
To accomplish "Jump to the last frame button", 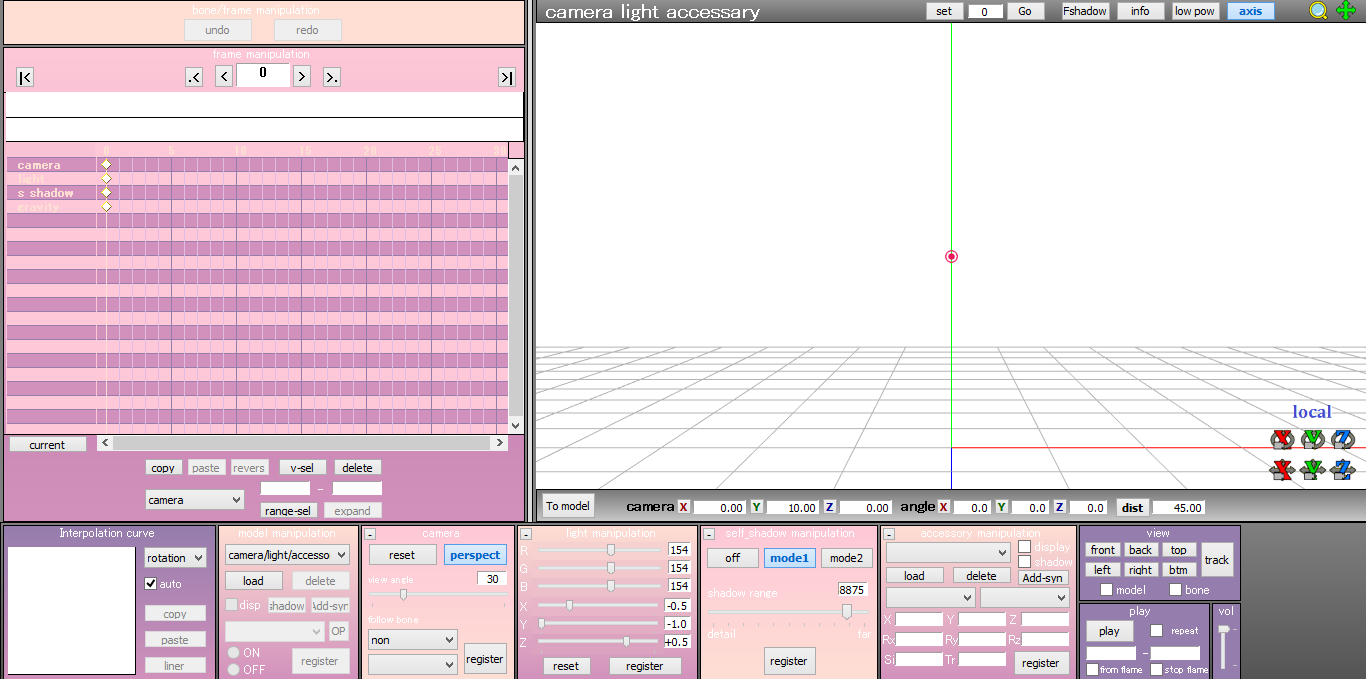I will (x=507, y=78).
